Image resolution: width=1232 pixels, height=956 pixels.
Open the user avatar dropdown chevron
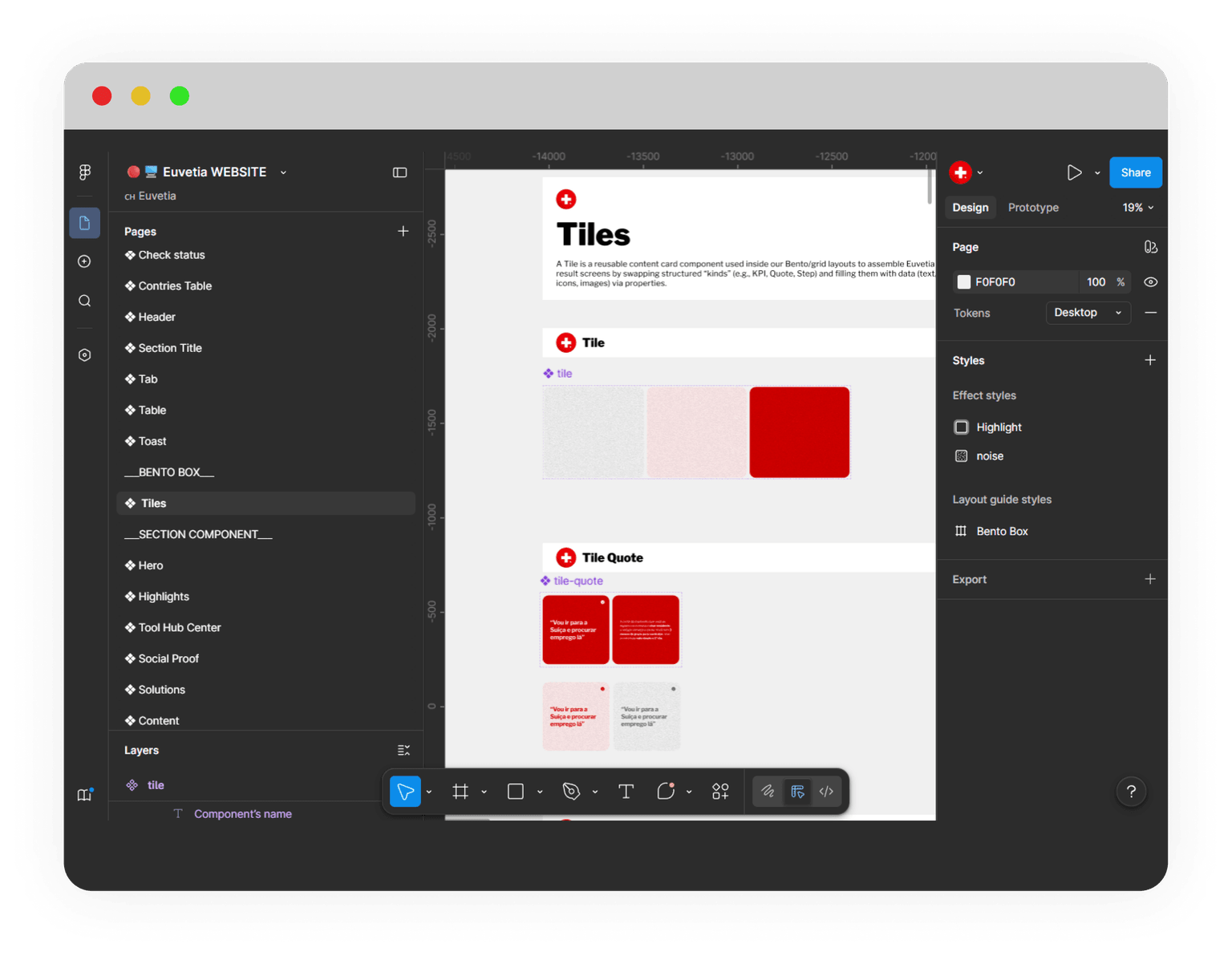[x=980, y=173]
